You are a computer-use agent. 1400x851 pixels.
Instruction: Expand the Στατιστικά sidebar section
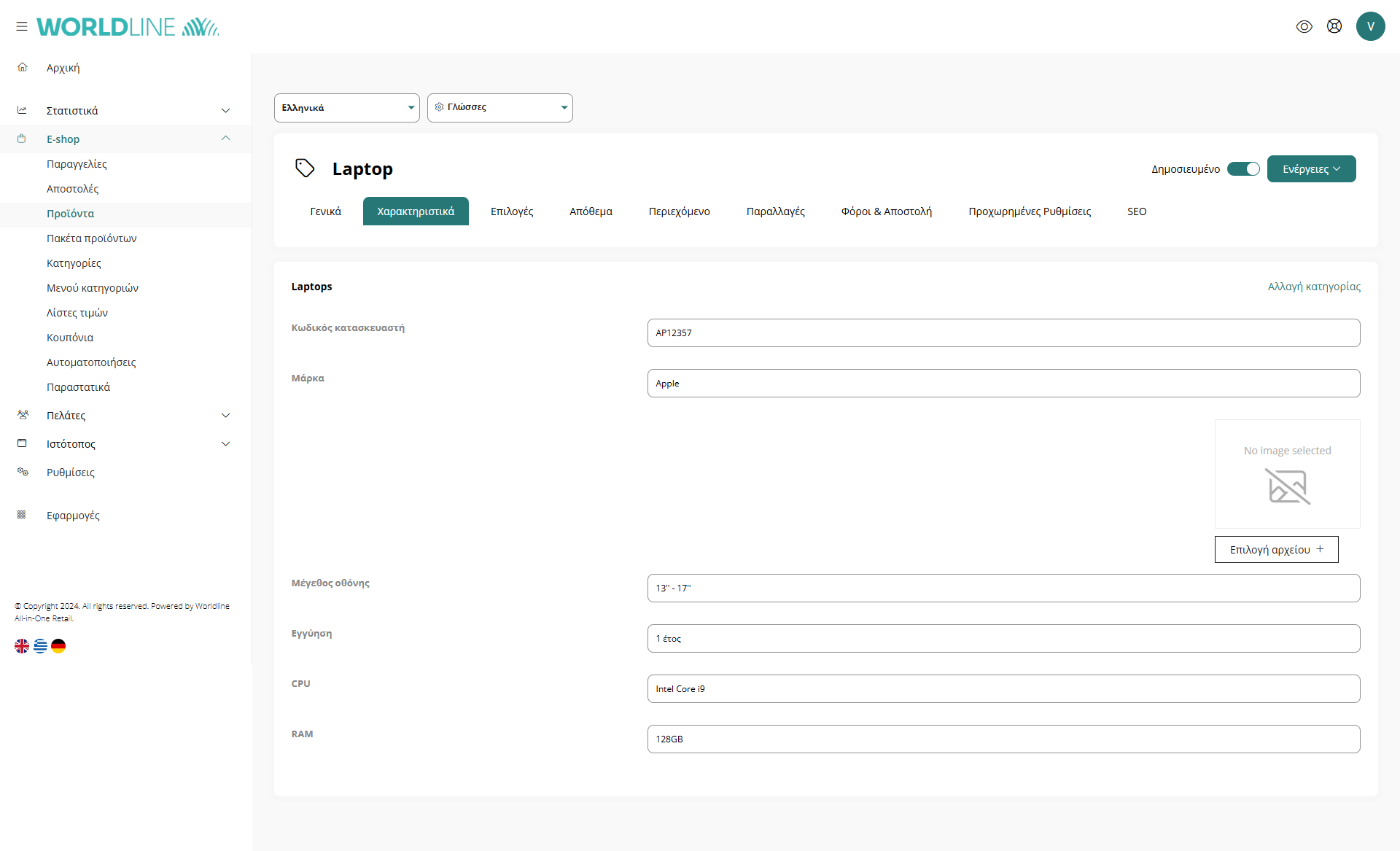tap(225, 111)
